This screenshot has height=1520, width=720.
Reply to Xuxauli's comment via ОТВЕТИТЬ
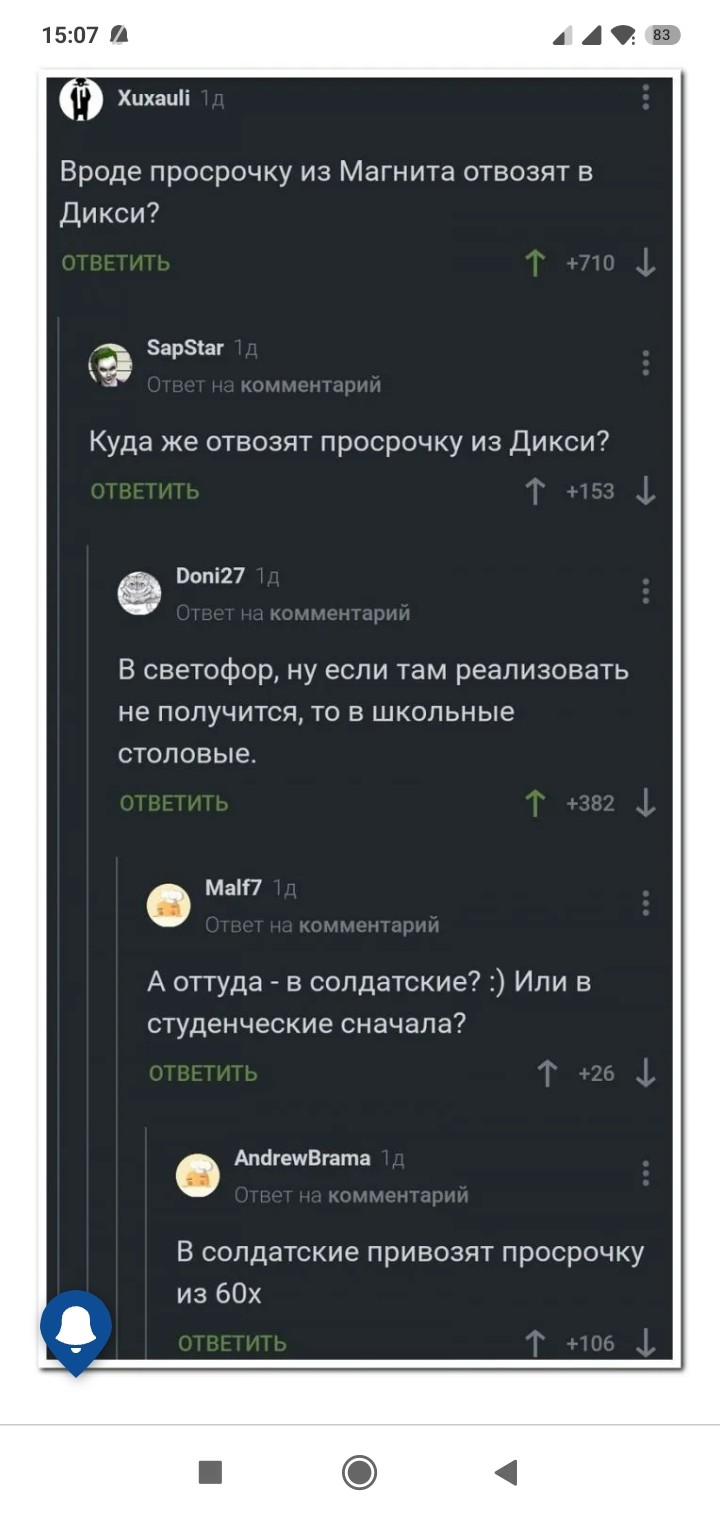(116, 263)
